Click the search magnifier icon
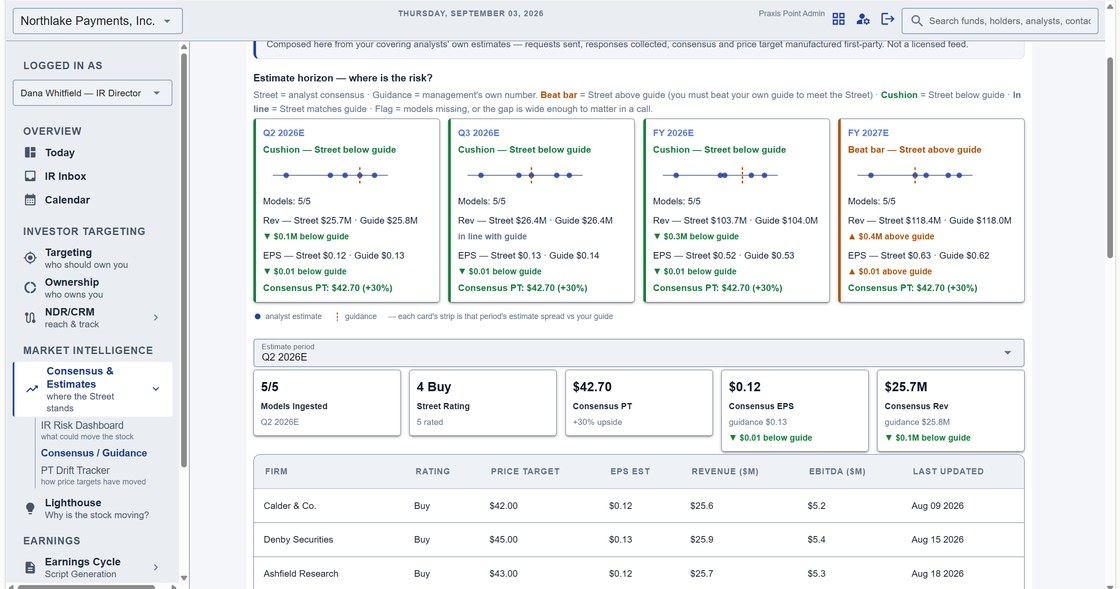The height and width of the screenshot is (589, 1120). [916, 21]
